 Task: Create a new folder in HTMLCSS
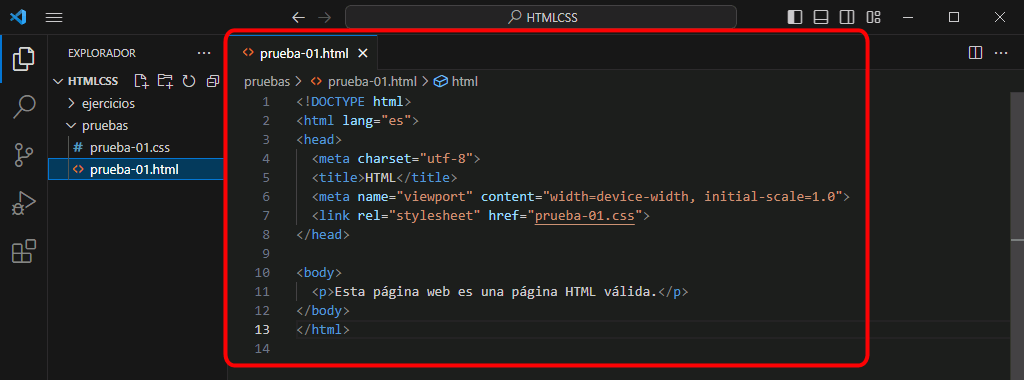point(165,81)
